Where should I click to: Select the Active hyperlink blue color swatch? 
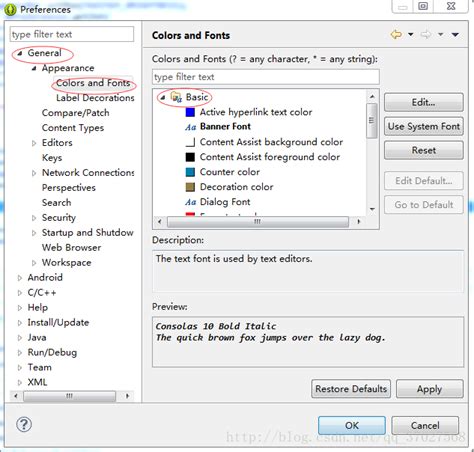click(x=190, y=112)
